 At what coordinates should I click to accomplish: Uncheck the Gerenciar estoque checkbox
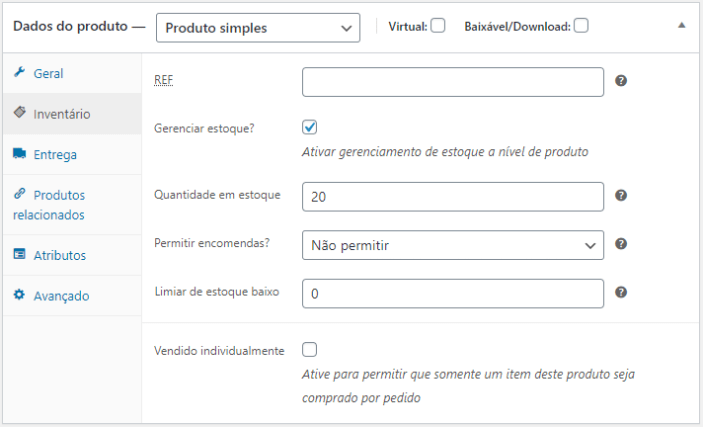[x=310, y=127]
